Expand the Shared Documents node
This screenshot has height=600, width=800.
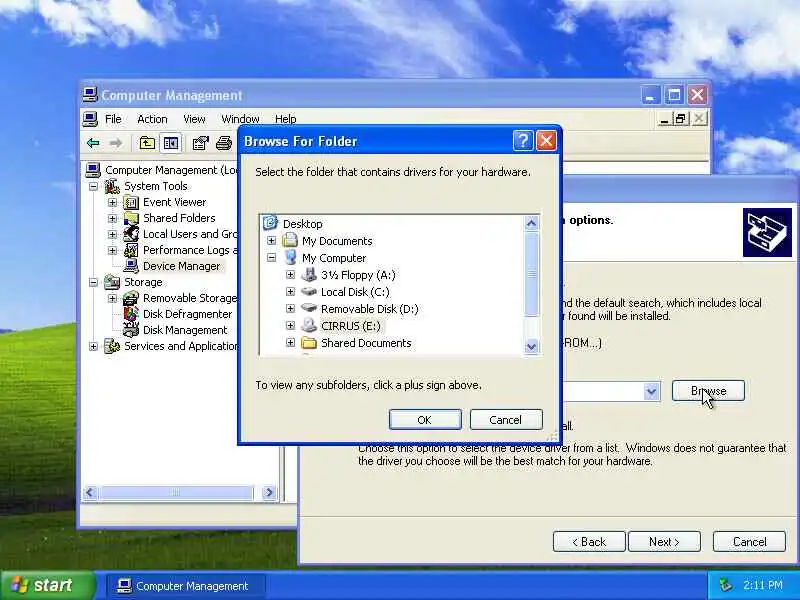[290, 342]
